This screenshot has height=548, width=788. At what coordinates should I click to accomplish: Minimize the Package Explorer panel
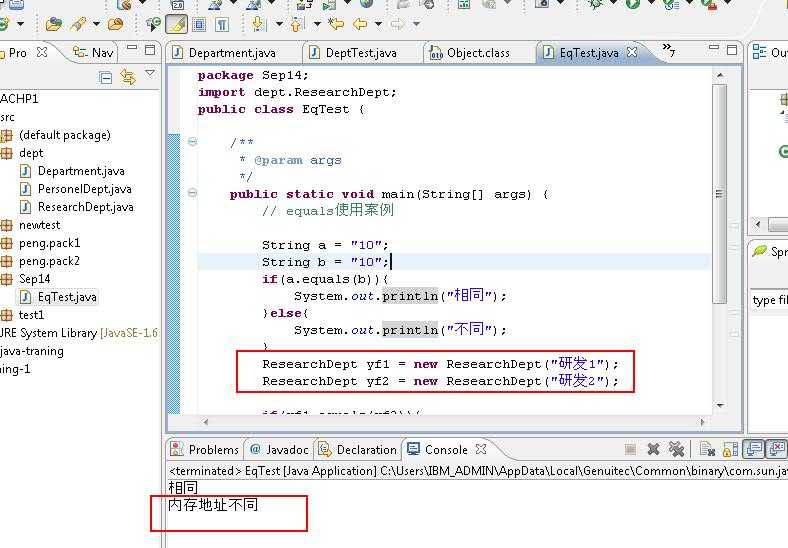(x=132, y=48)
